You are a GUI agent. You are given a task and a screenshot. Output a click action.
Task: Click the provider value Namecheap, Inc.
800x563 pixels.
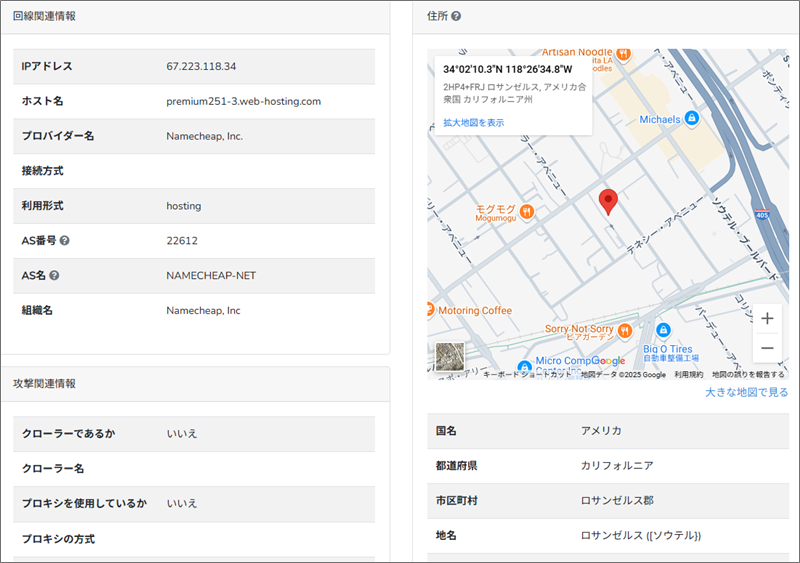(205, 136)
